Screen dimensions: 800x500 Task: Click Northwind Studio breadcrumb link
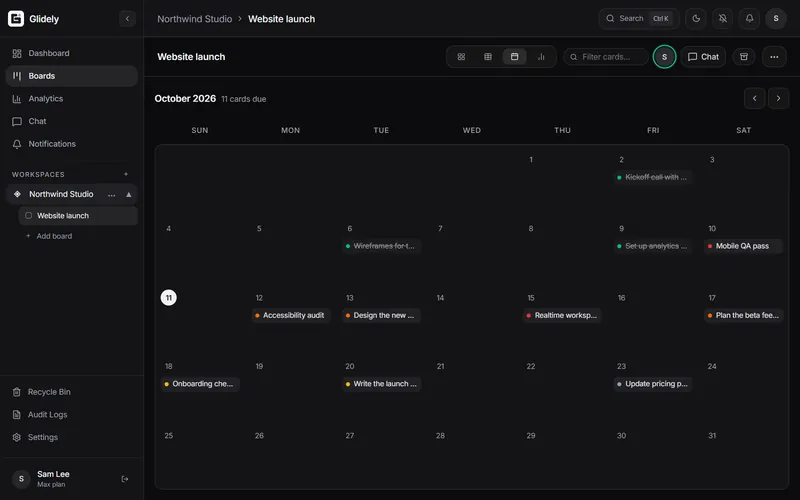194,19
